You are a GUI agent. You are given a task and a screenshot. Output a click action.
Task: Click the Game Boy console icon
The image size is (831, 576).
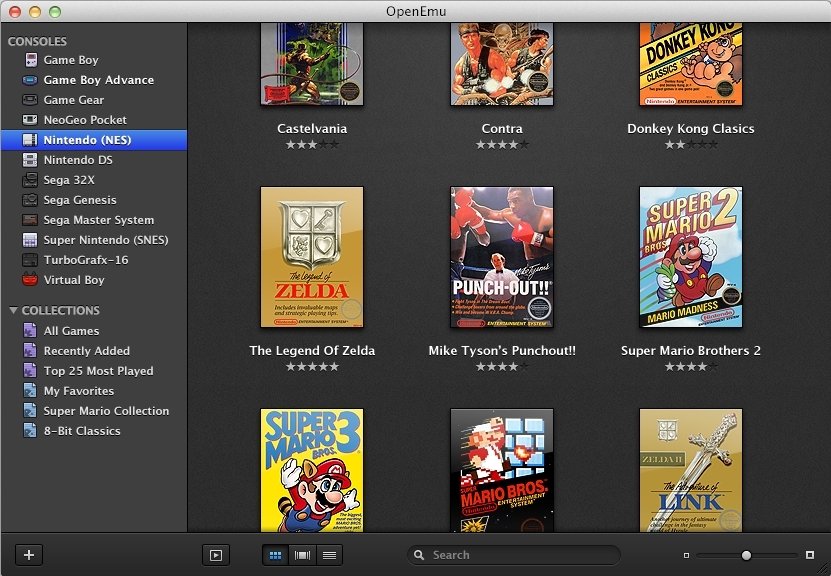(31, 60)
